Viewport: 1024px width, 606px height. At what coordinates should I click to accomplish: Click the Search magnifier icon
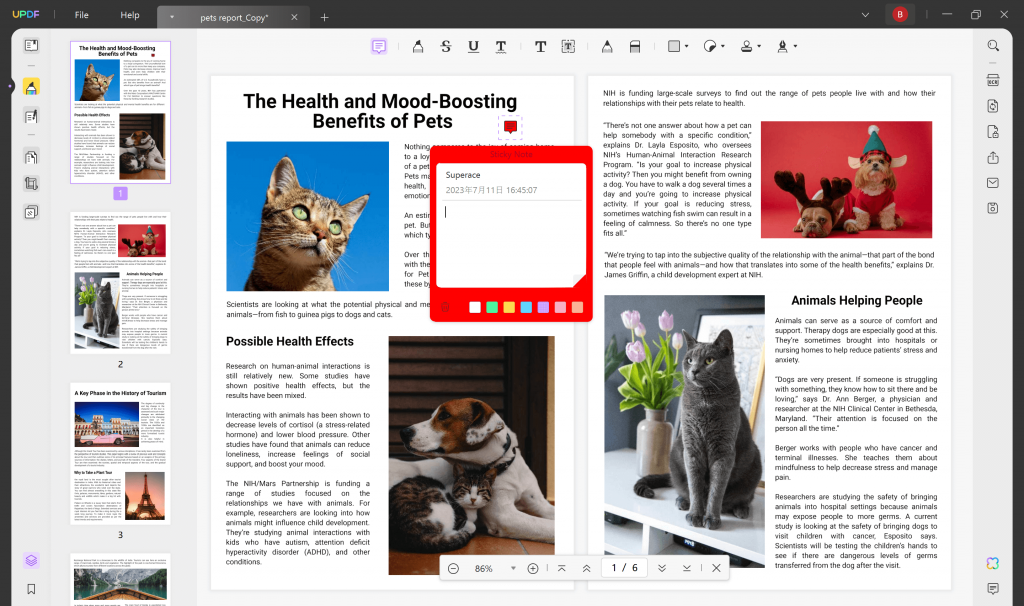[x=993, y=46]
